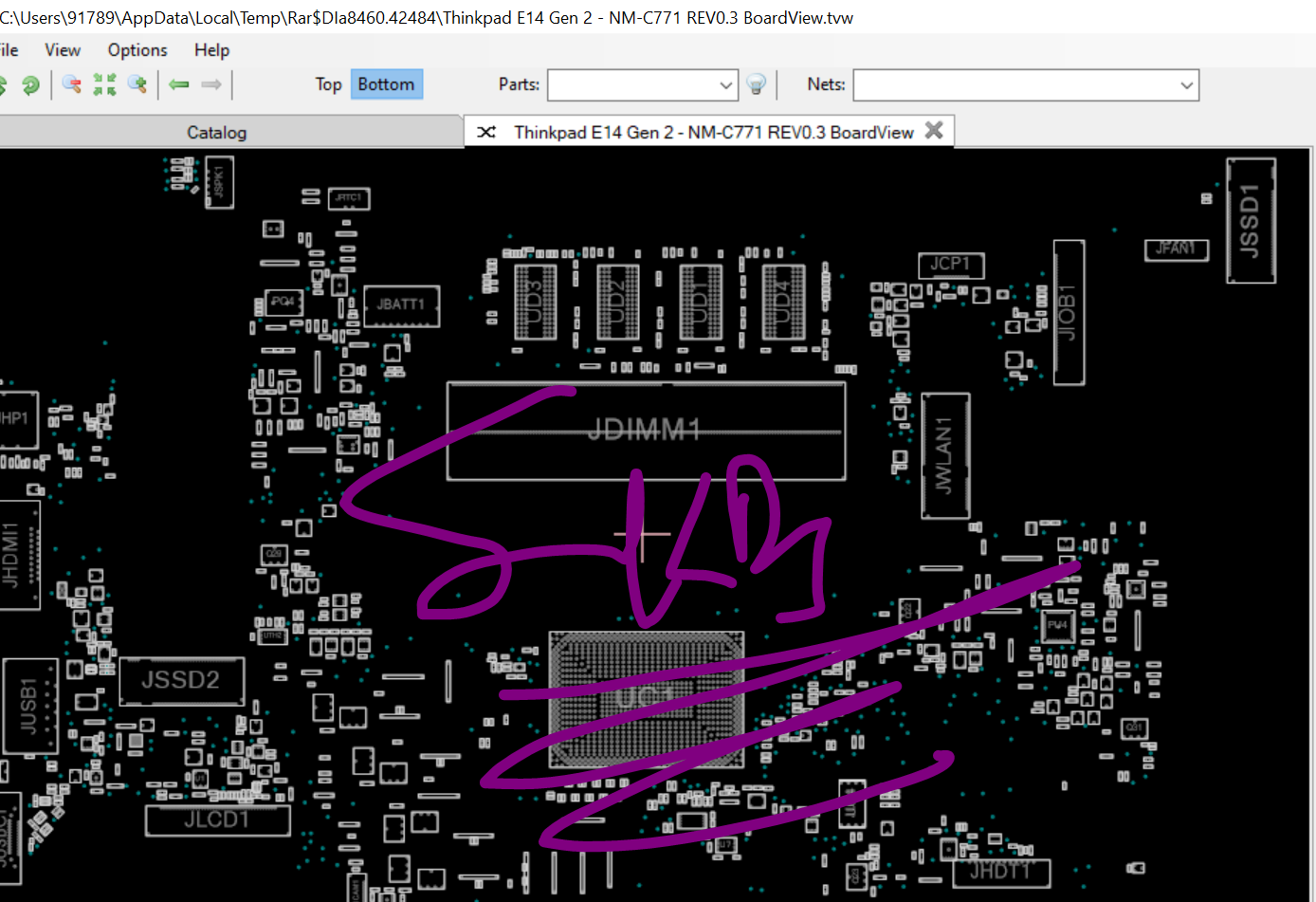The image size is (1316, 902).
Task: Go back with the green left arrow
Action: pos(179,84)
